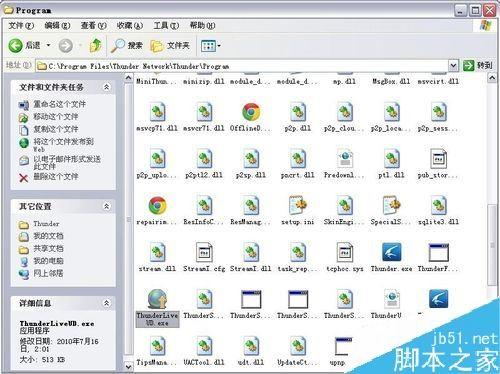
Task: Select the UACTool.dll file
Action: pyautogui.click(x=204, y=351)
